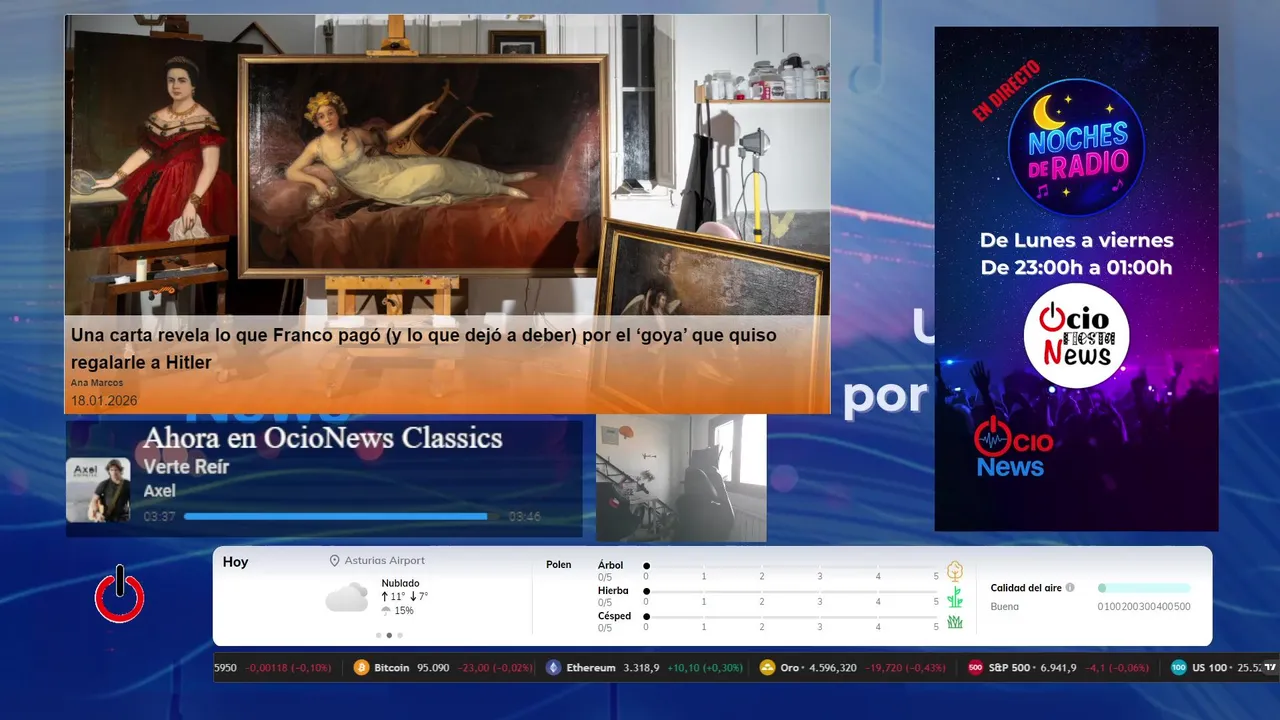This screenshot has height=720, width=1280.
Task: Click the Hoy tab in weather widget
Action: pyautogui.click(x=236, y=562)
